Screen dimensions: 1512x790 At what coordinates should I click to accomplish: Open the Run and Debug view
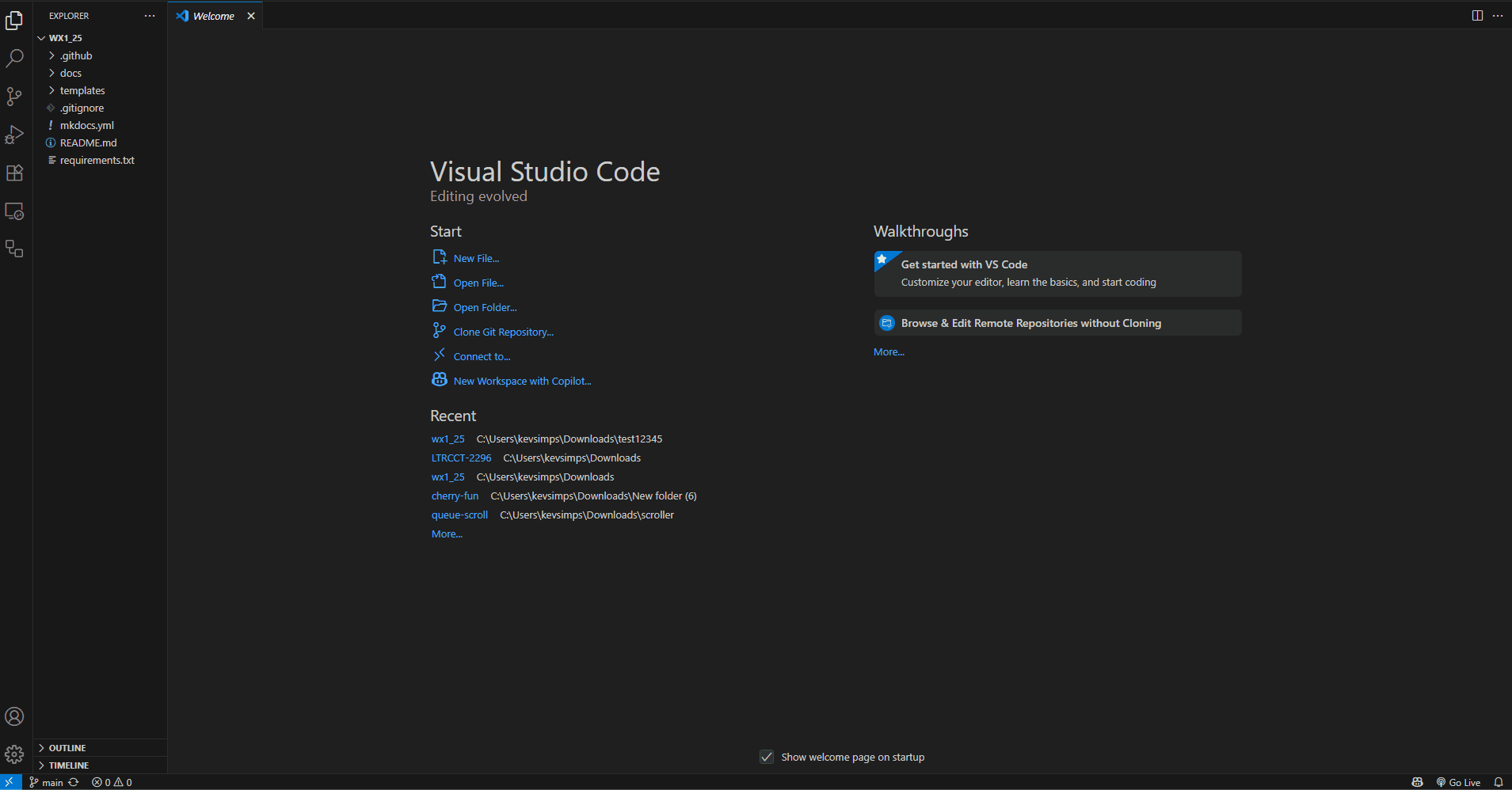14,135
